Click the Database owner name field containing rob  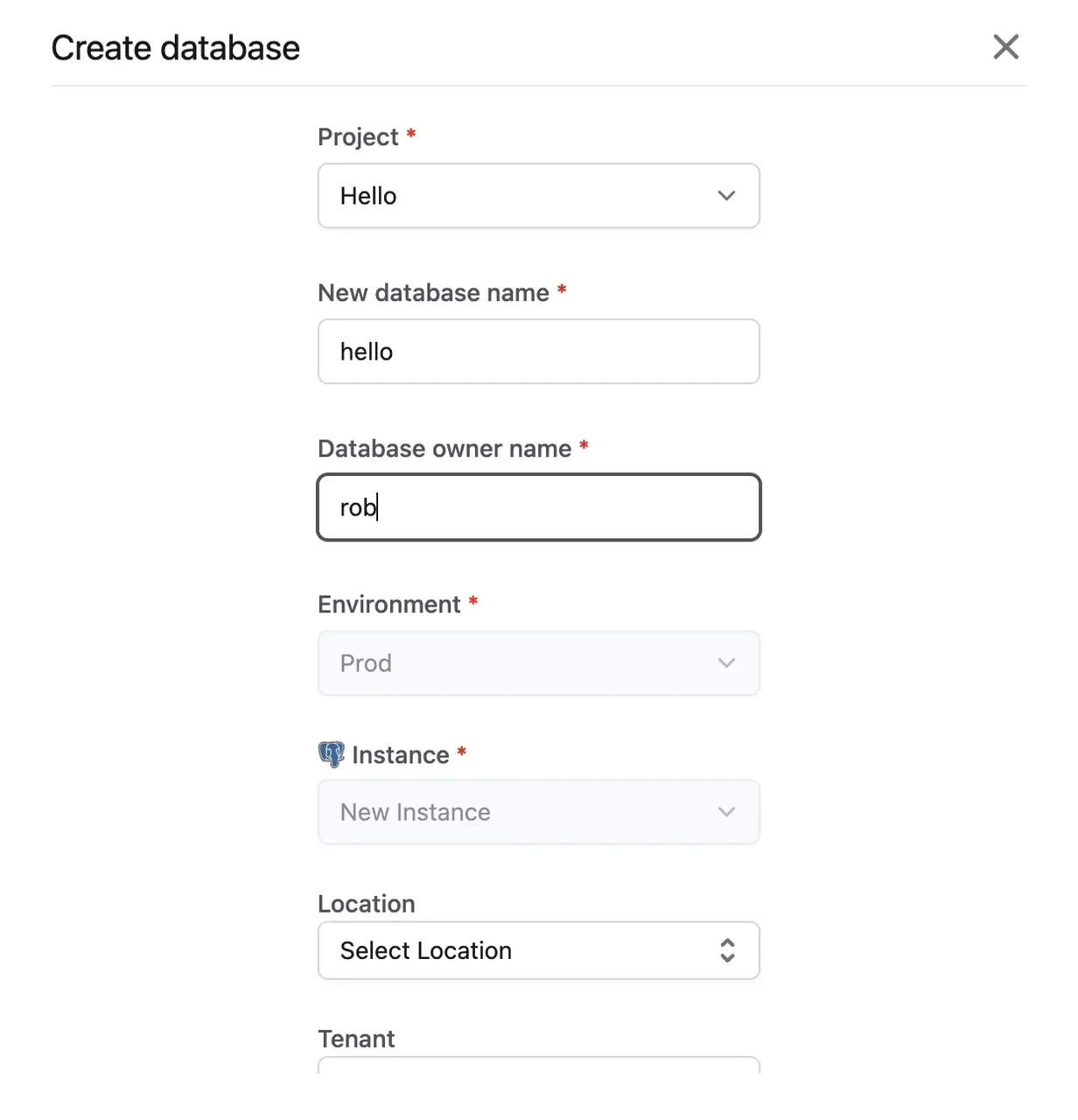pos(539,507)
